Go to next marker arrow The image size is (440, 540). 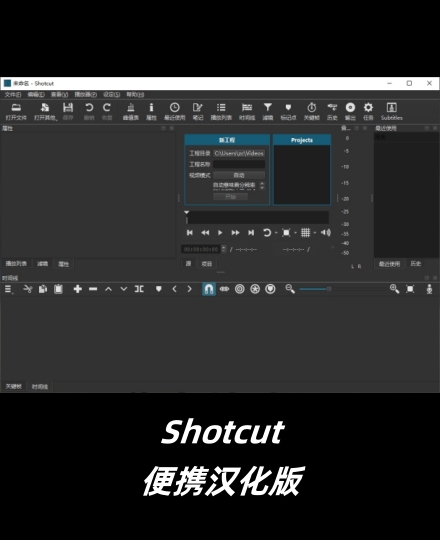(189, 289)
